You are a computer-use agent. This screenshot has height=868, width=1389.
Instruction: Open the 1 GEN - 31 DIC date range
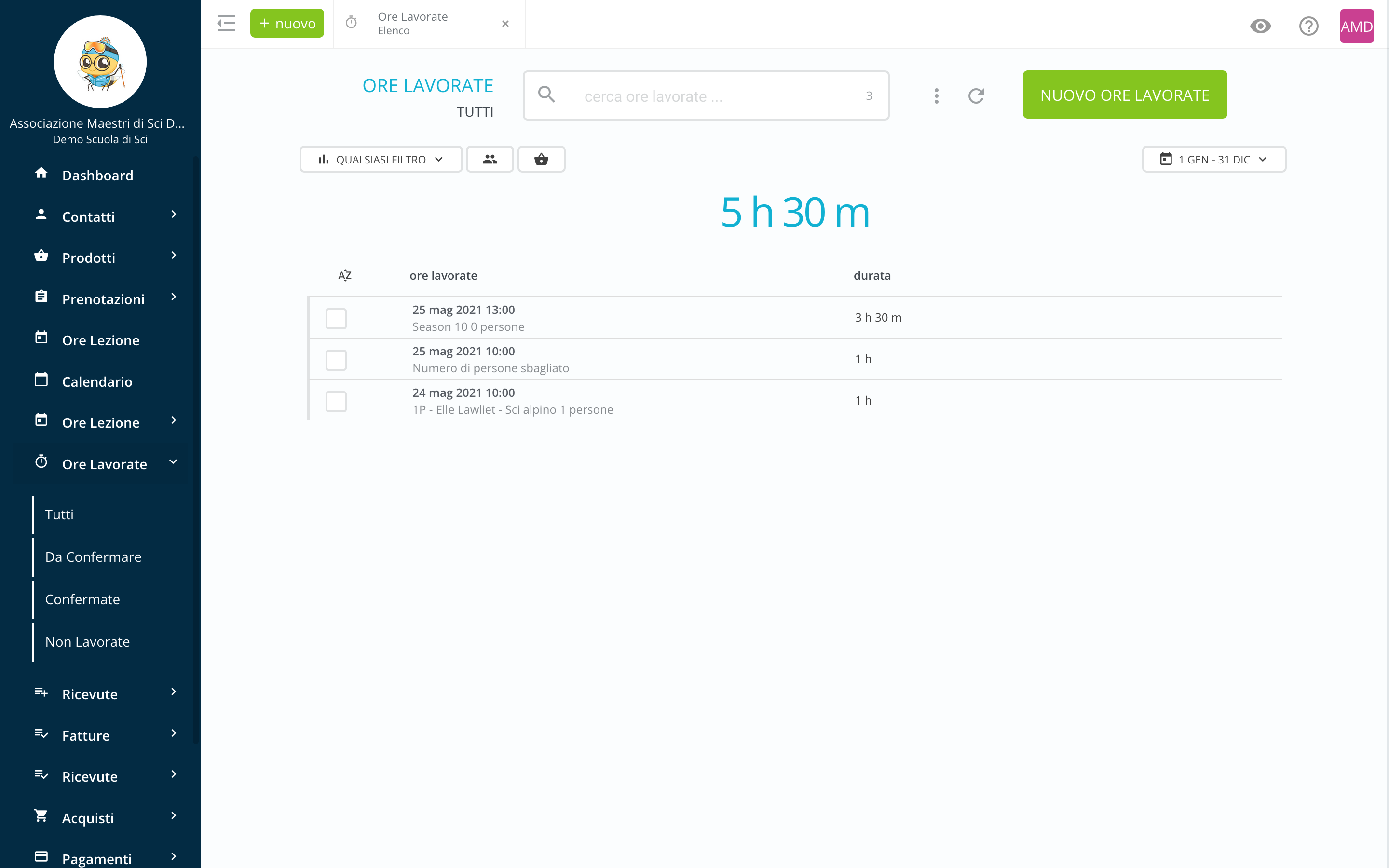tap(1213, 160)
